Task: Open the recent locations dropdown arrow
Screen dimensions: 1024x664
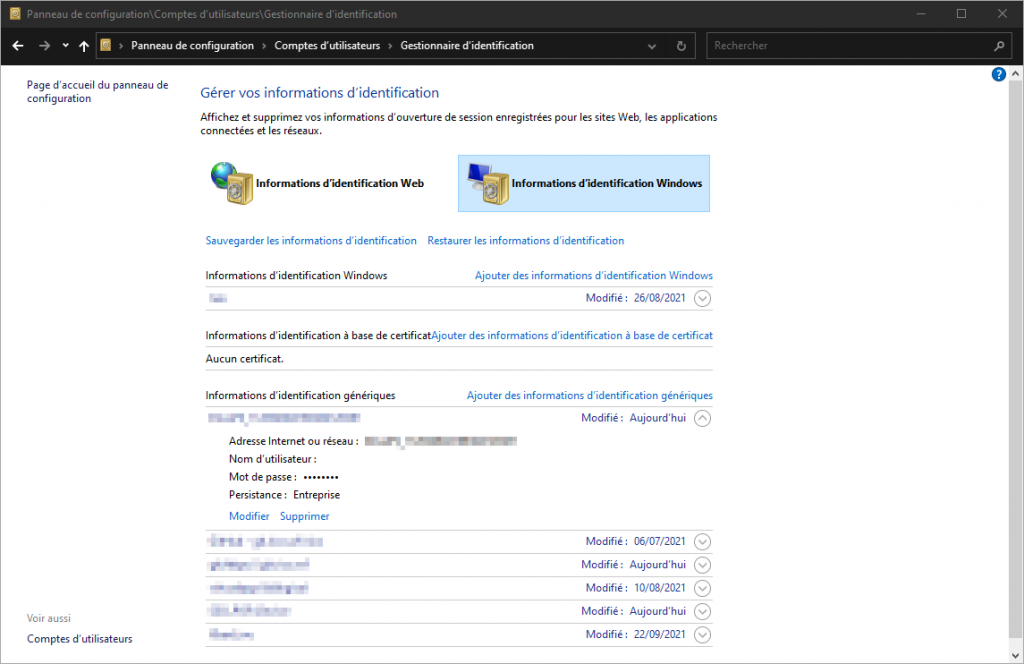Action: point(65,46)
